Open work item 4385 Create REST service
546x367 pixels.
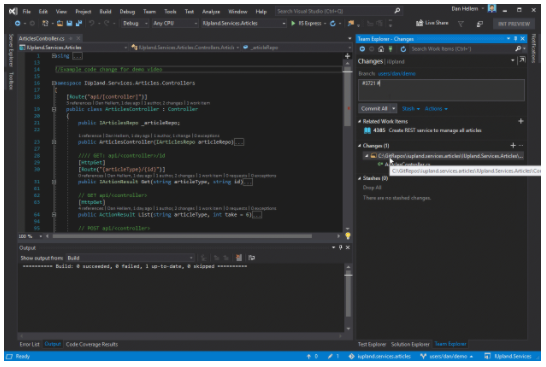423,130
